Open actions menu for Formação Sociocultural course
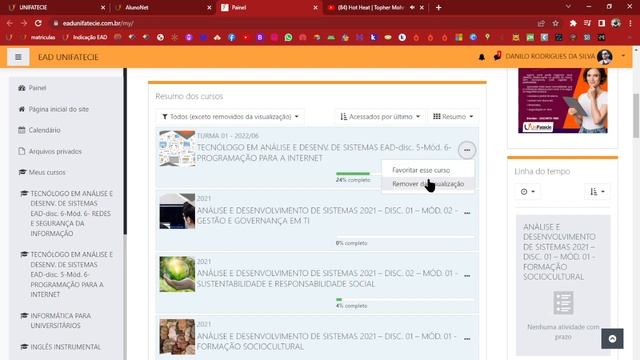The height and width of the screenshot is (360, 640). 467,339
